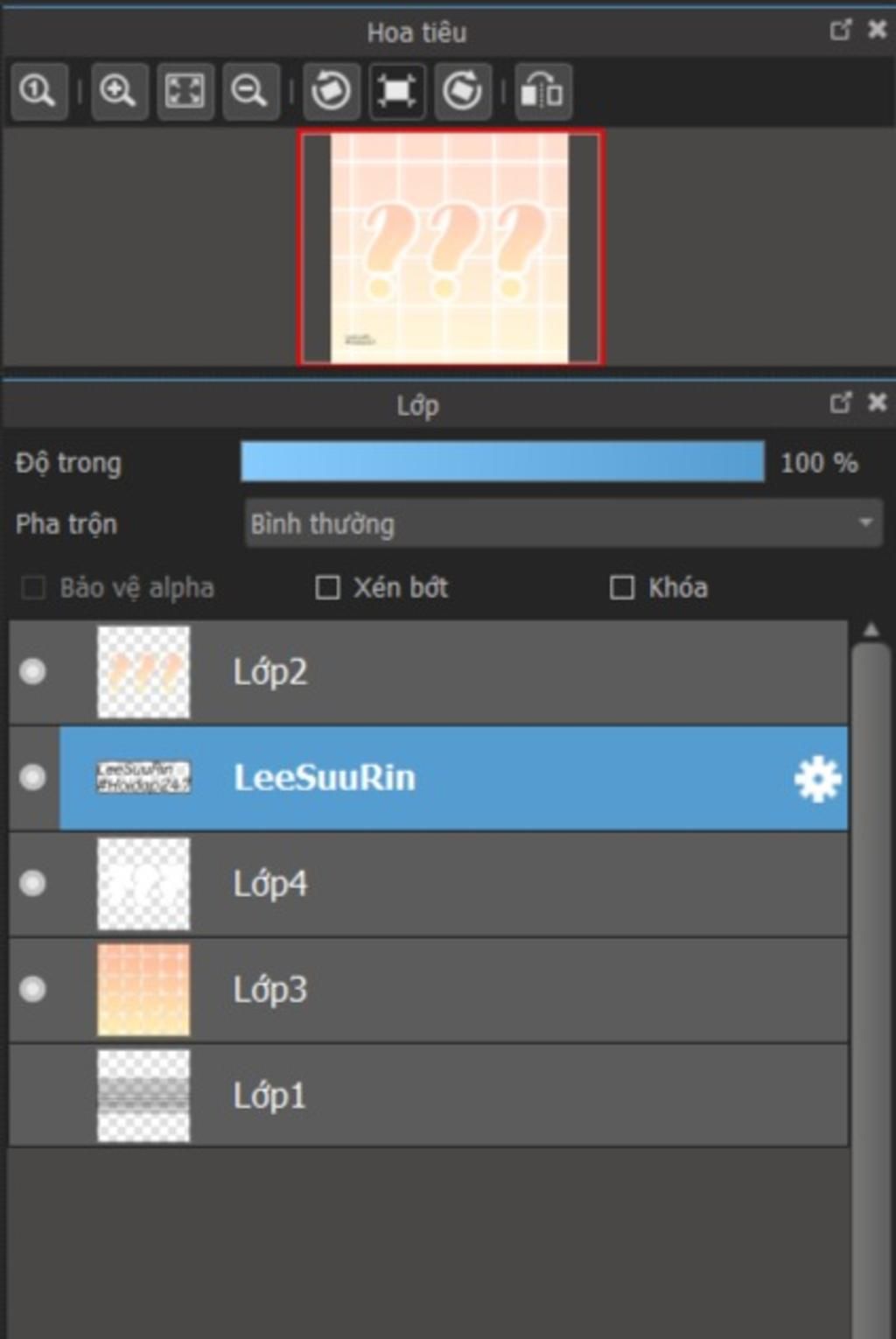896x1339 pixels.
Task: Toggle visibility of Lớp3 layer
Action: click(33, 989)
